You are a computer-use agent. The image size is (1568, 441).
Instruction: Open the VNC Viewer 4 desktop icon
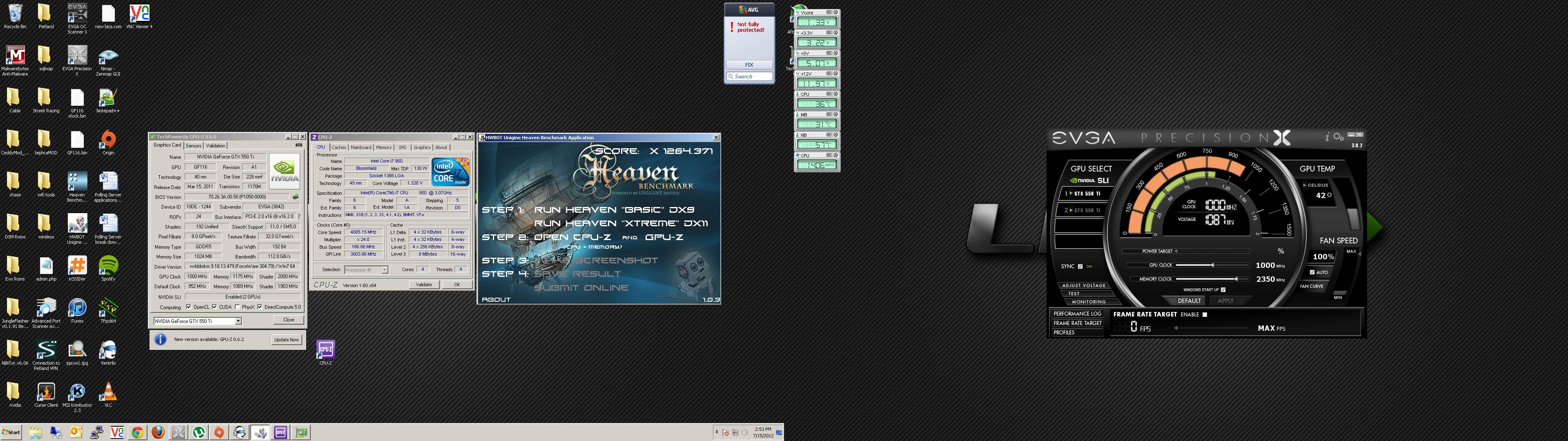[139, 16]
